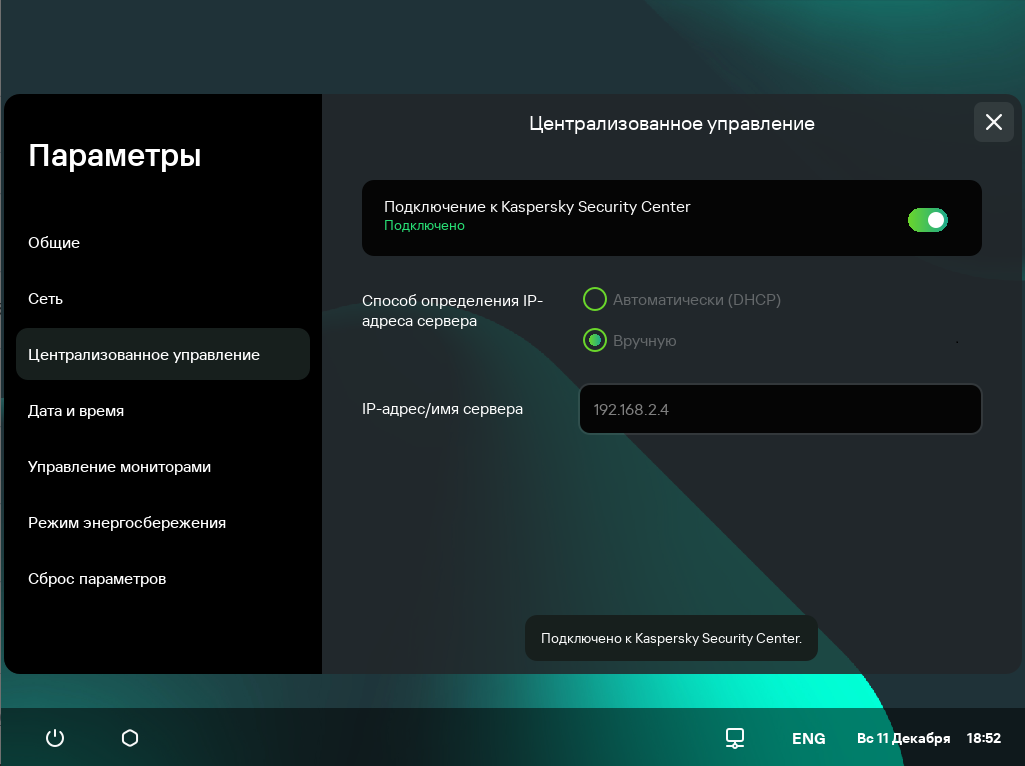The image size is (1025, 766).
Task: Click the Подключено к Kaspersky Security Center notification
Action: click(x=671, y=638)
